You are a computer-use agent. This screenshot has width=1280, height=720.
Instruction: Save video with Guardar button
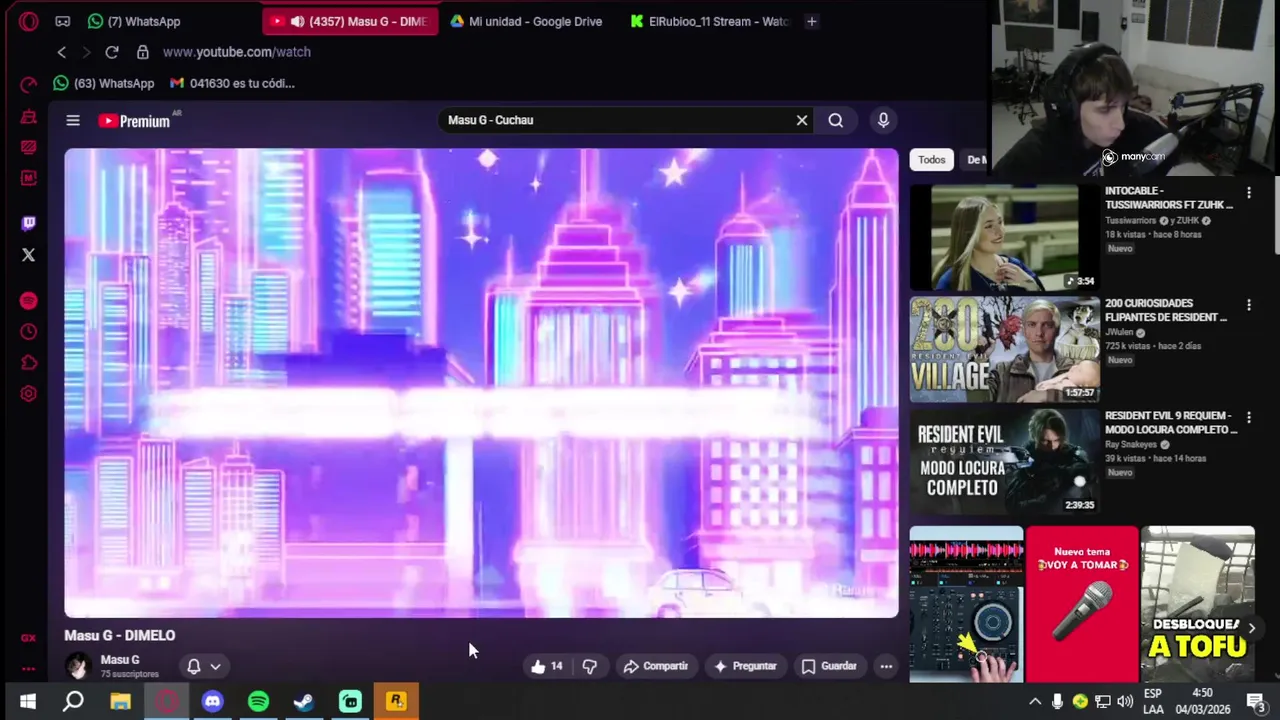pyautogui.click(x=829, y=666)
